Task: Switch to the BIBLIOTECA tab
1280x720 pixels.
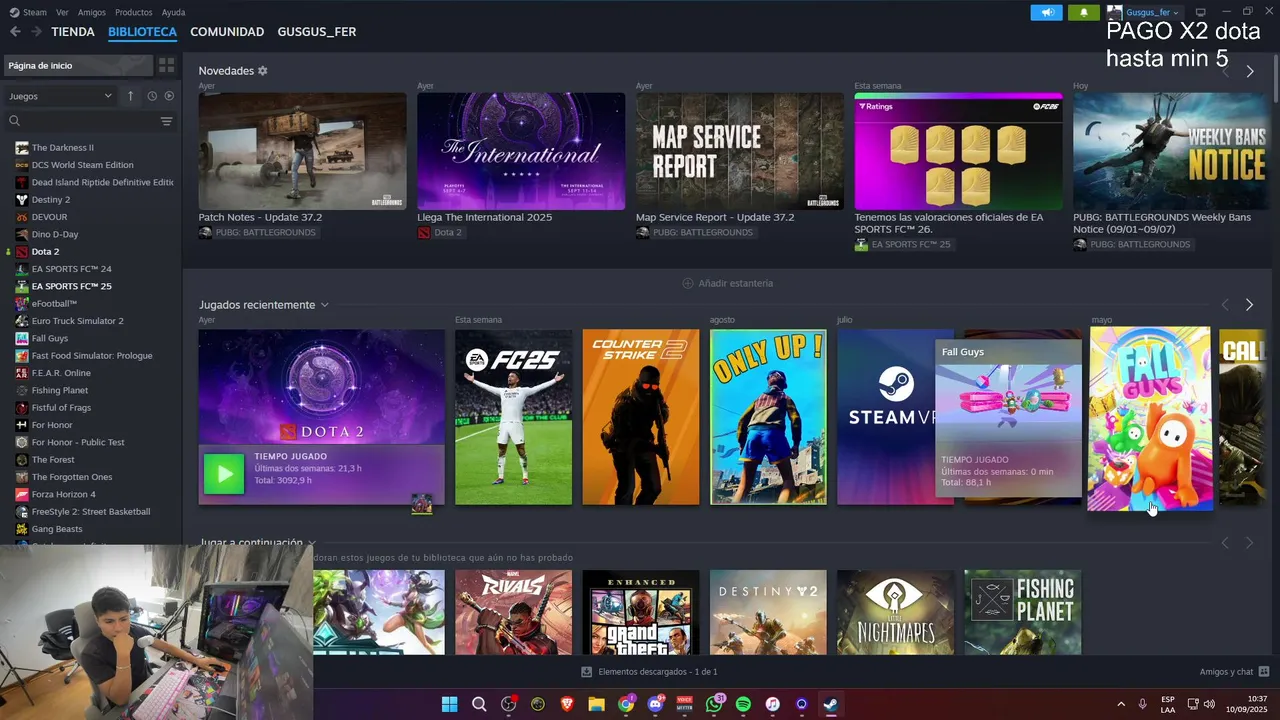Action: [x=142, y=32]
